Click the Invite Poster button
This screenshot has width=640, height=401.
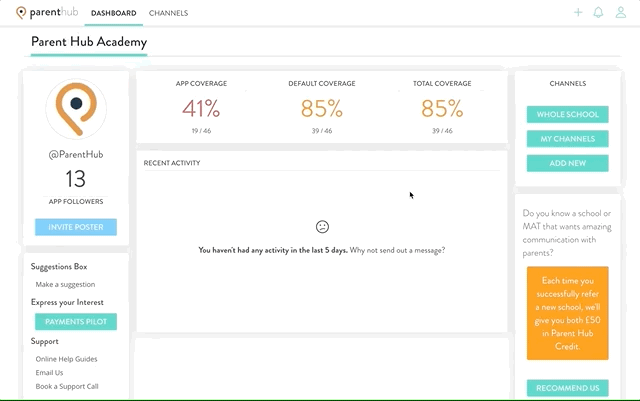[76, 227]
